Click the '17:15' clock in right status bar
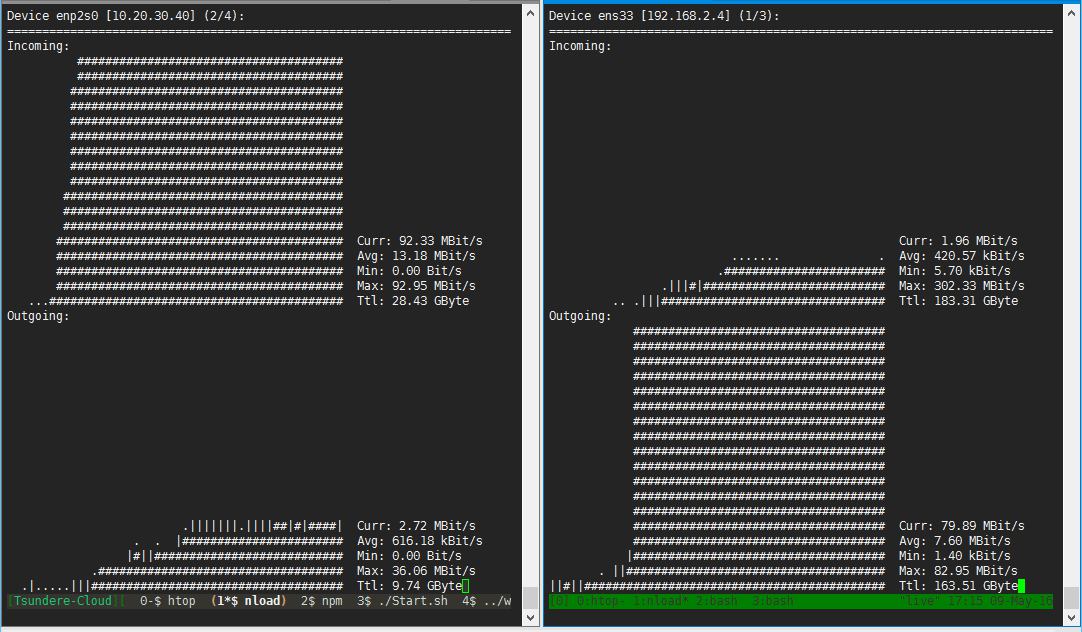This screenshot has height=632, width=1082. pos(965,602)
